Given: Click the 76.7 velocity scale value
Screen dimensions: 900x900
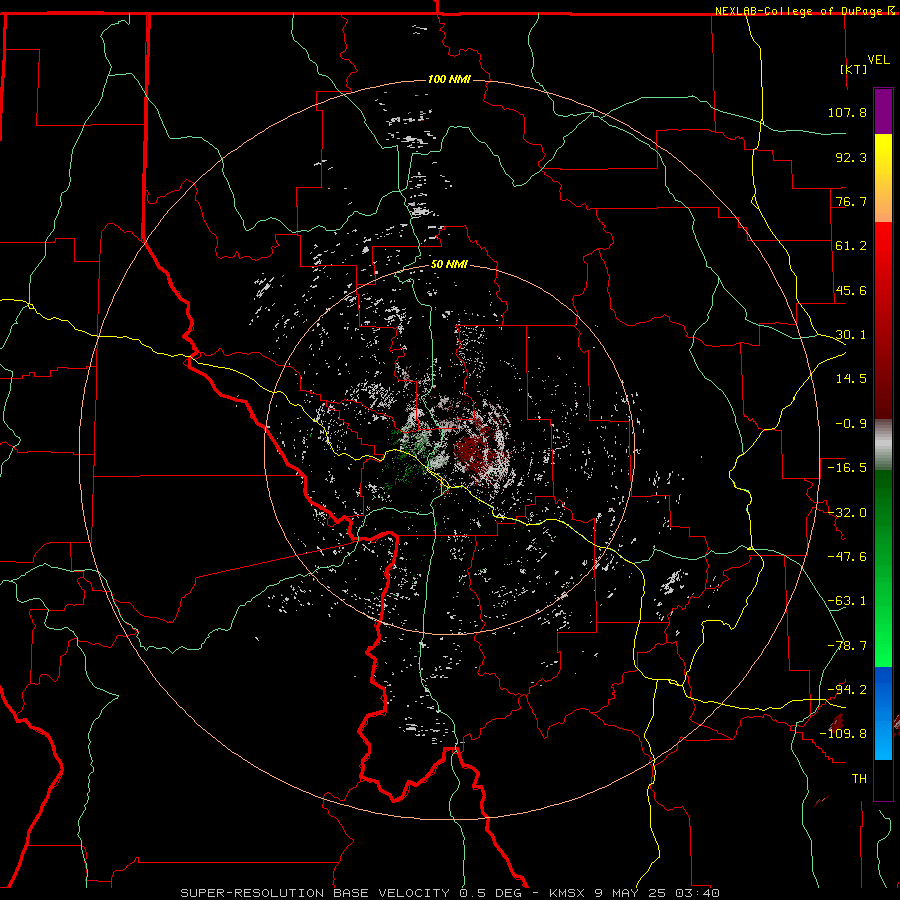Looking at the screenshot, I should (x=851, y=201).
